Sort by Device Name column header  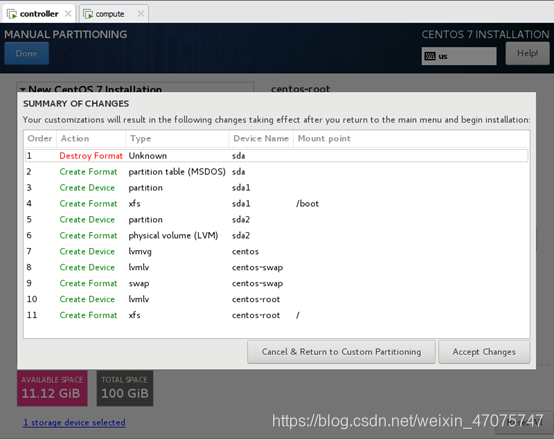(261, 139)
